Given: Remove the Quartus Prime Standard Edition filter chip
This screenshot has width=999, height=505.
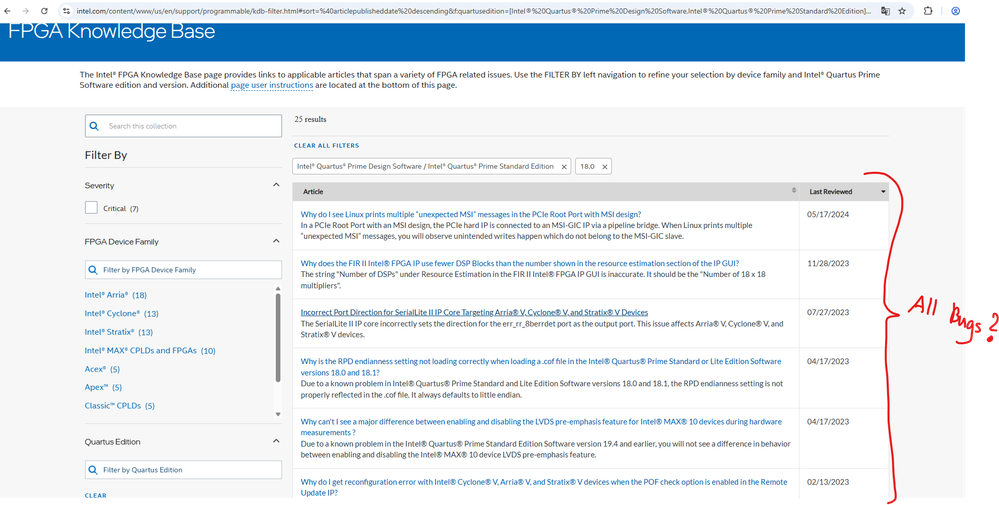Looking at the screenshot, I should pyautogui.click(x=564, y=167).
